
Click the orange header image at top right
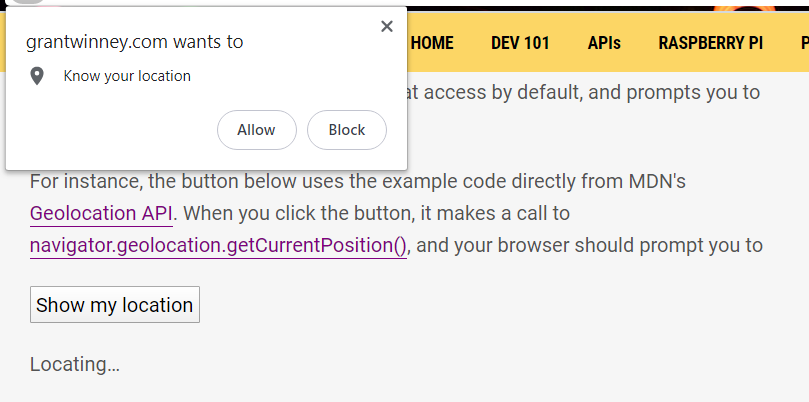pos(744,8)
